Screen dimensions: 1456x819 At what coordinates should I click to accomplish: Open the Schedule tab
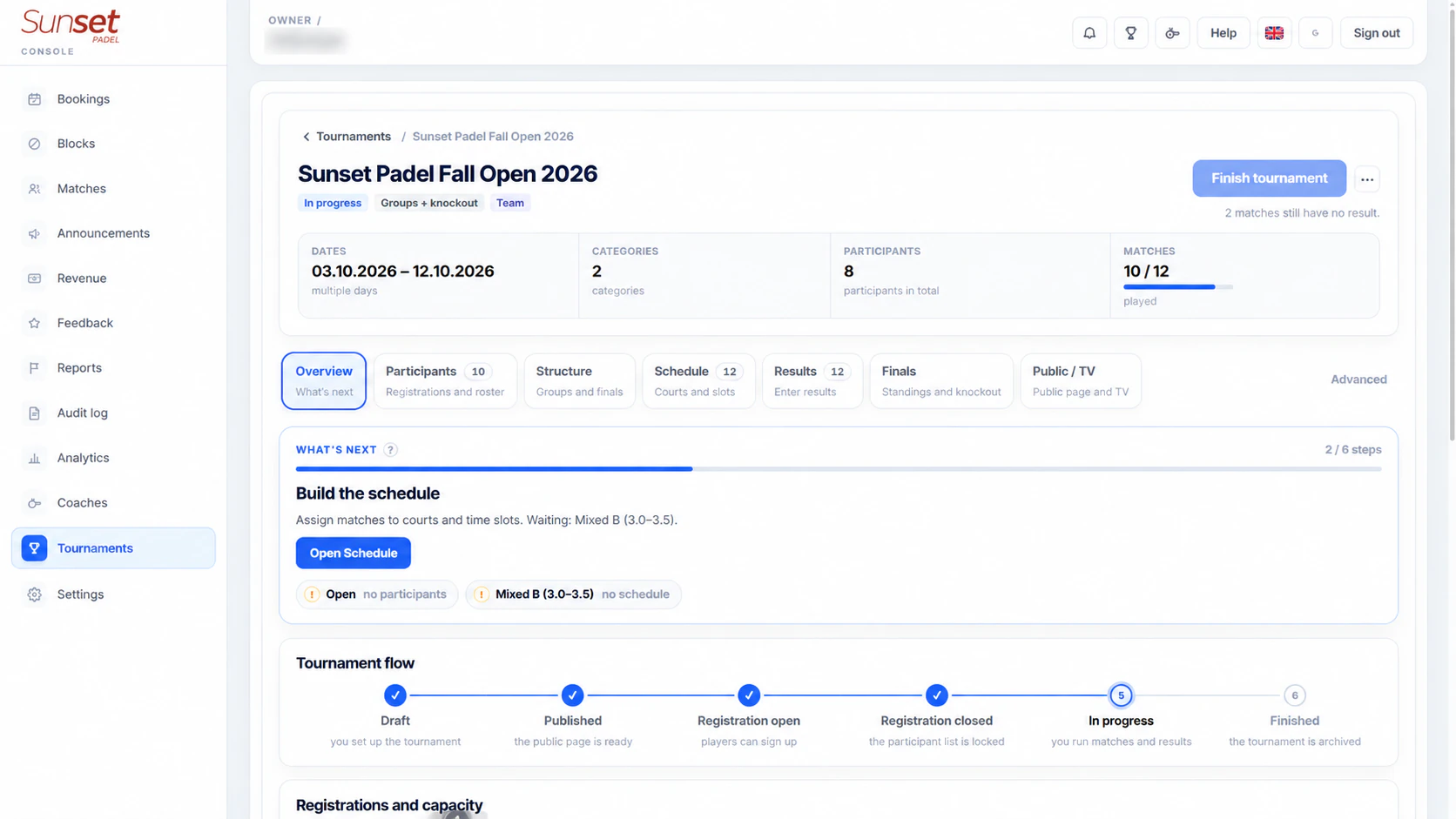[x=698, y=380]
